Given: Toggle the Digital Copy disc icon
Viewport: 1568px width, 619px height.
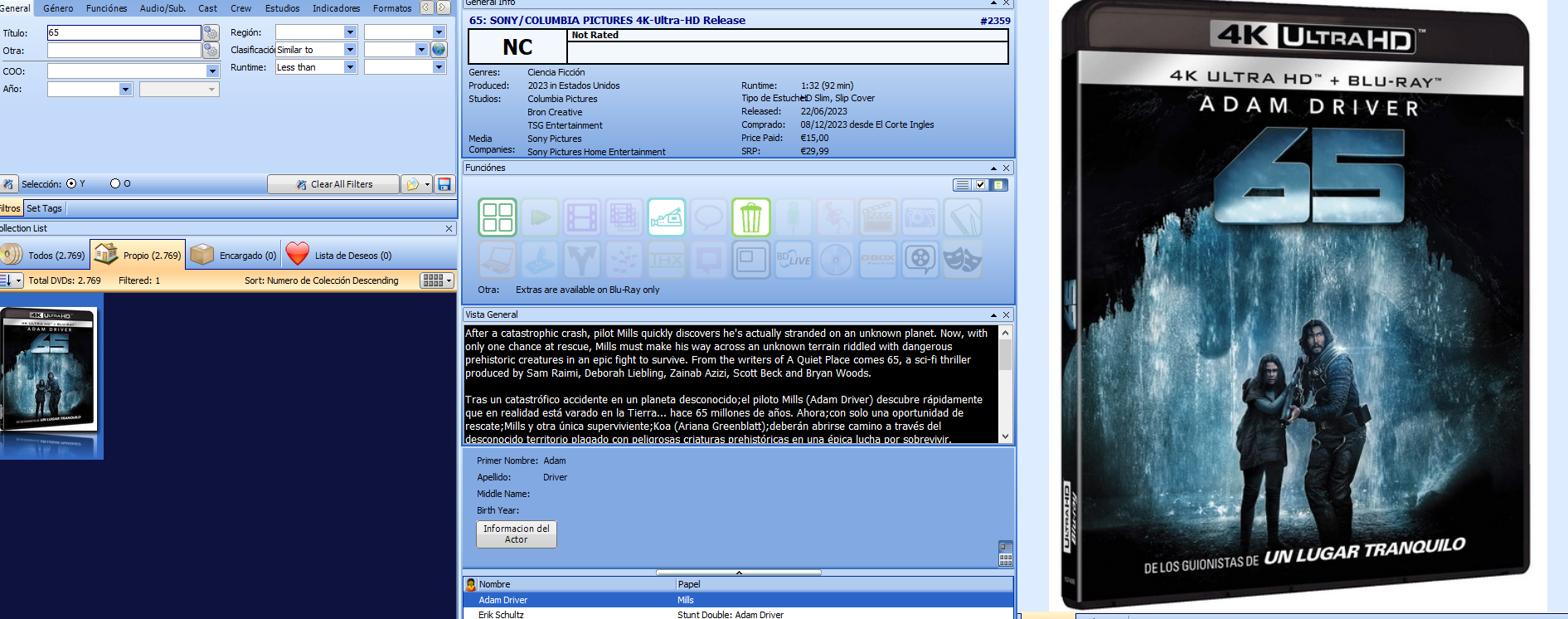Looking at the screenshot, I should pos(836,260).
